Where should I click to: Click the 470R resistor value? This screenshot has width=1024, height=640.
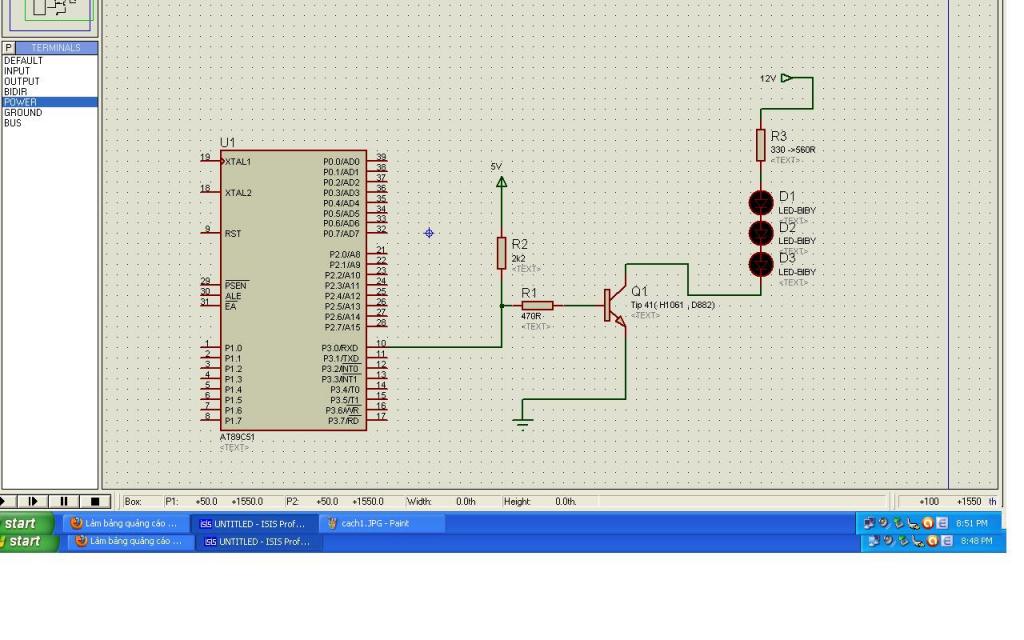(x=531, y=316)
